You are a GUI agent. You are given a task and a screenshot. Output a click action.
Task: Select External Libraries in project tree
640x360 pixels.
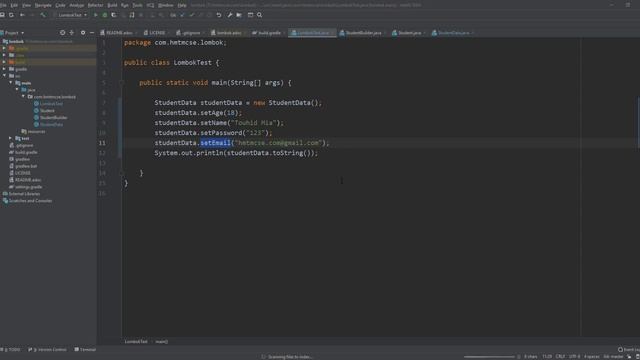click(x=21, y=194)
